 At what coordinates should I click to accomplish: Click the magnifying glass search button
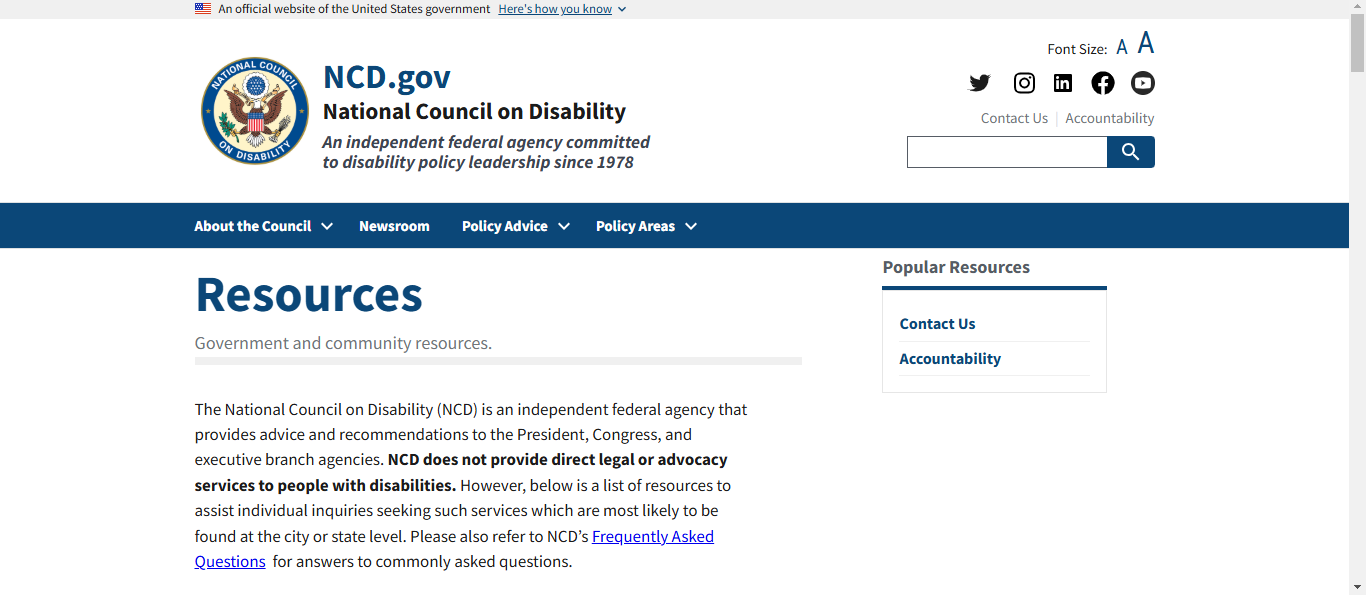coord(1131,152)
